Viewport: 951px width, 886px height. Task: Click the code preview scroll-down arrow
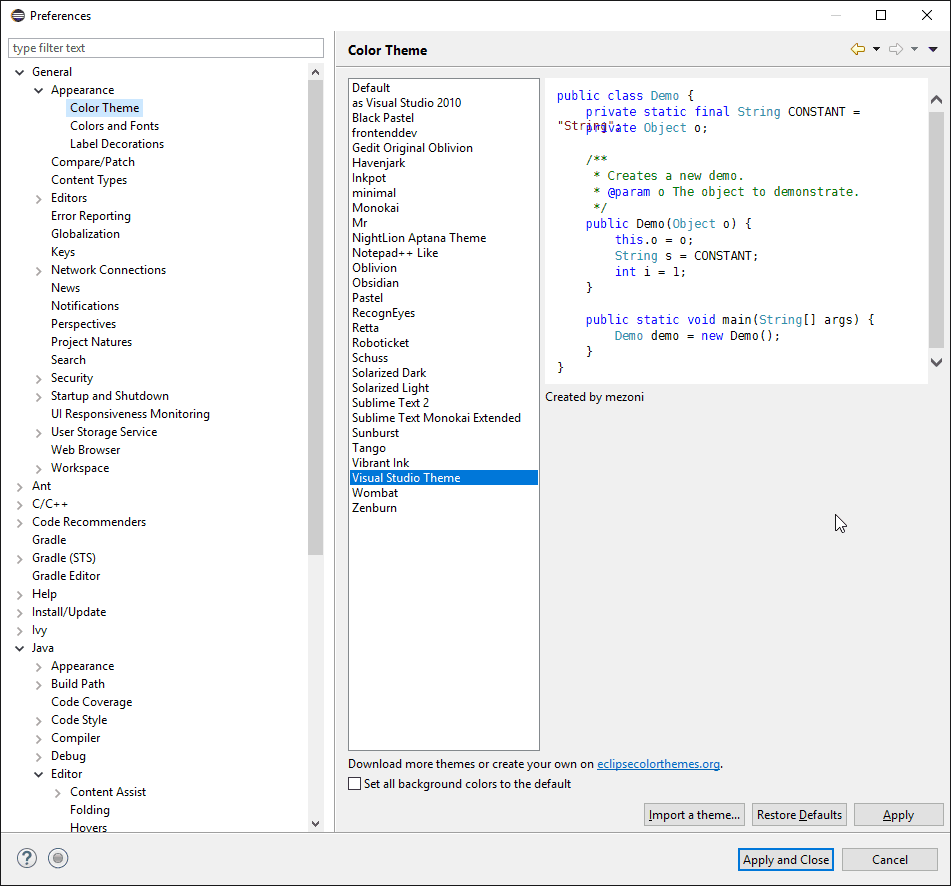pyautogui.click(x=936, y=362)
